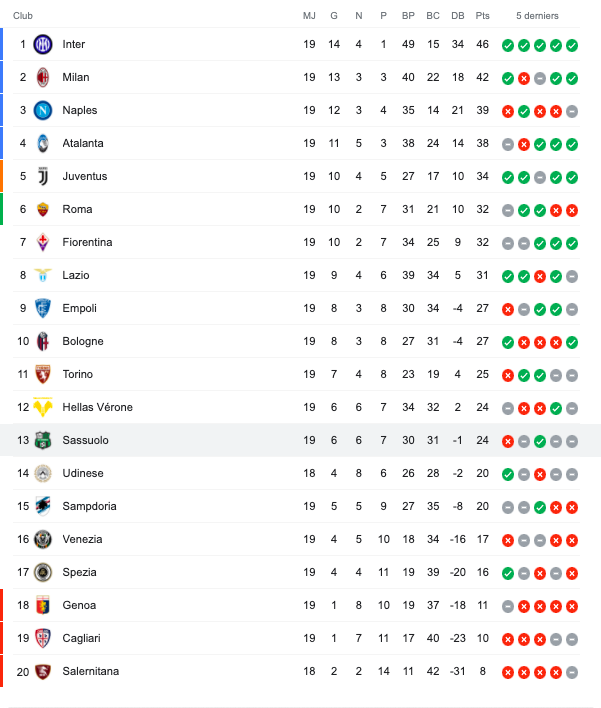Click the Salernitana club name

pyautogui.click(x=90, y=671)
